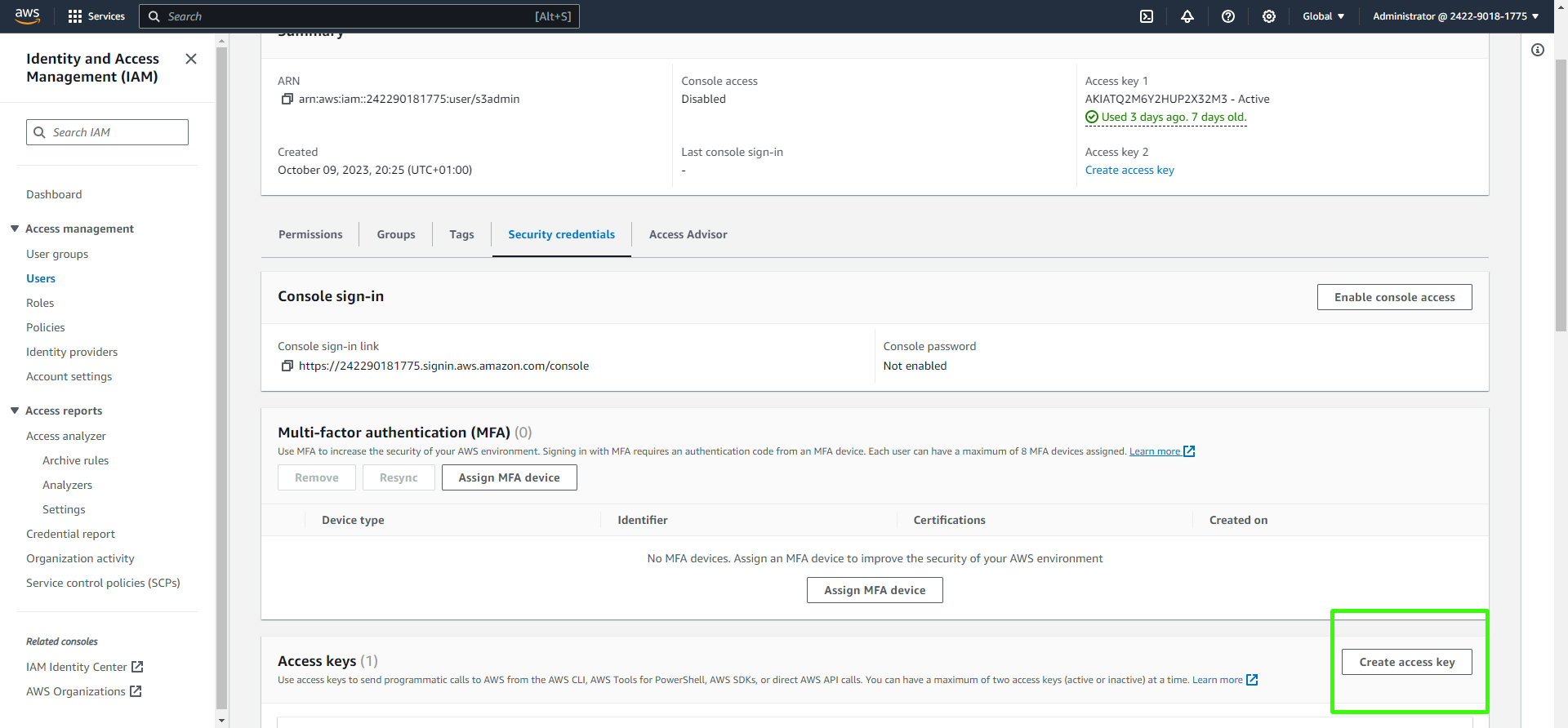Switch to the Permissions tab
This screenshot has width=1568, height=728.
click(x=310, y=234)
